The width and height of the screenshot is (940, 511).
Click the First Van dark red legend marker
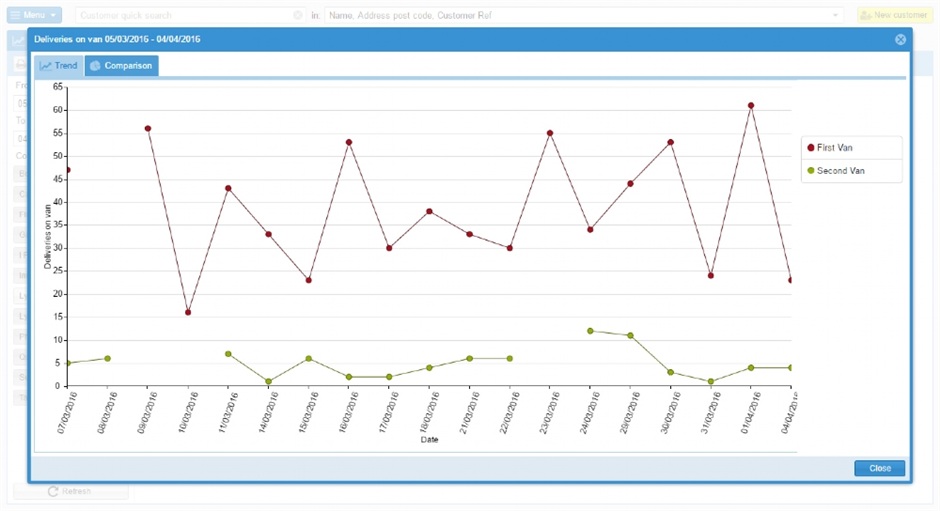tap(810, 148)
